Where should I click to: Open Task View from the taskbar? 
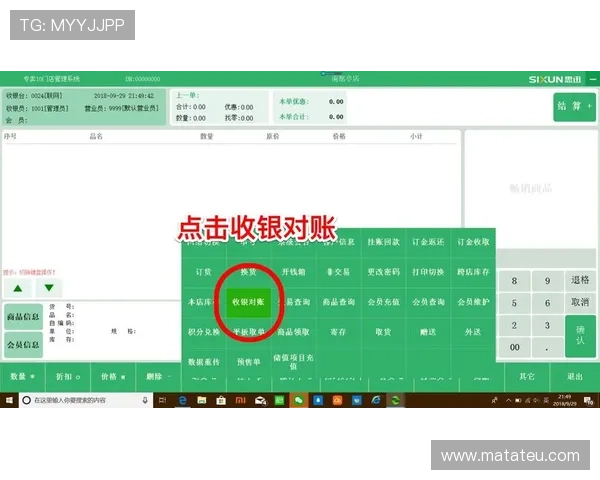(x=163, y=400)
